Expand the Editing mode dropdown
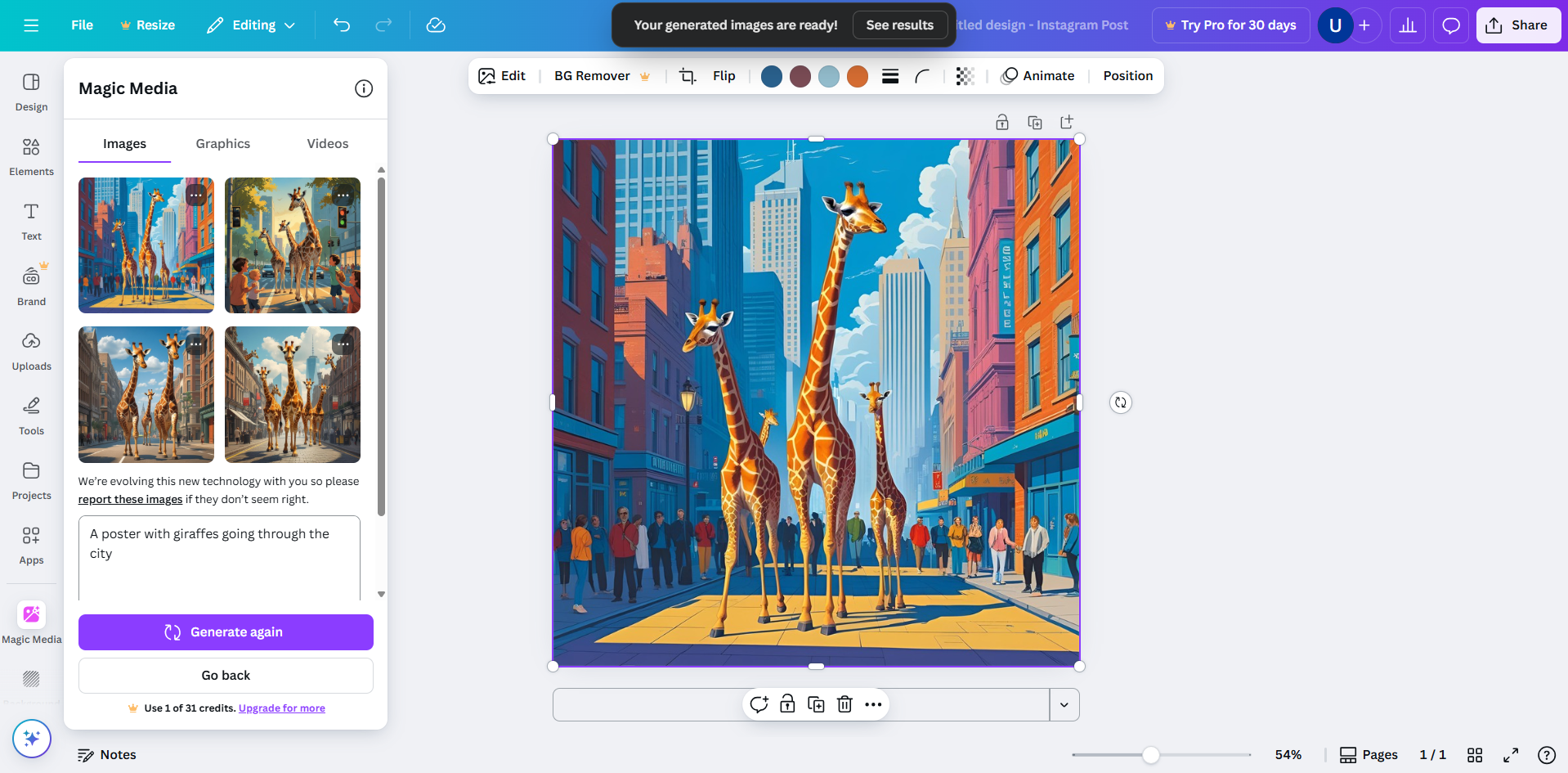The image size is (1568, 773). pos(251,25)
